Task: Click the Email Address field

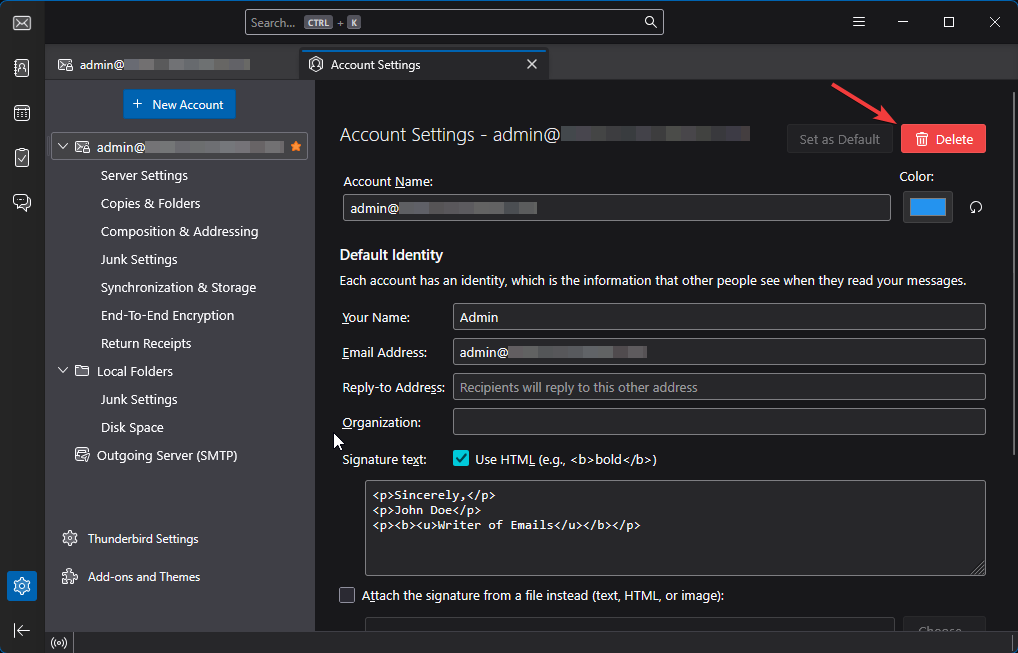Action: [719, 352]
